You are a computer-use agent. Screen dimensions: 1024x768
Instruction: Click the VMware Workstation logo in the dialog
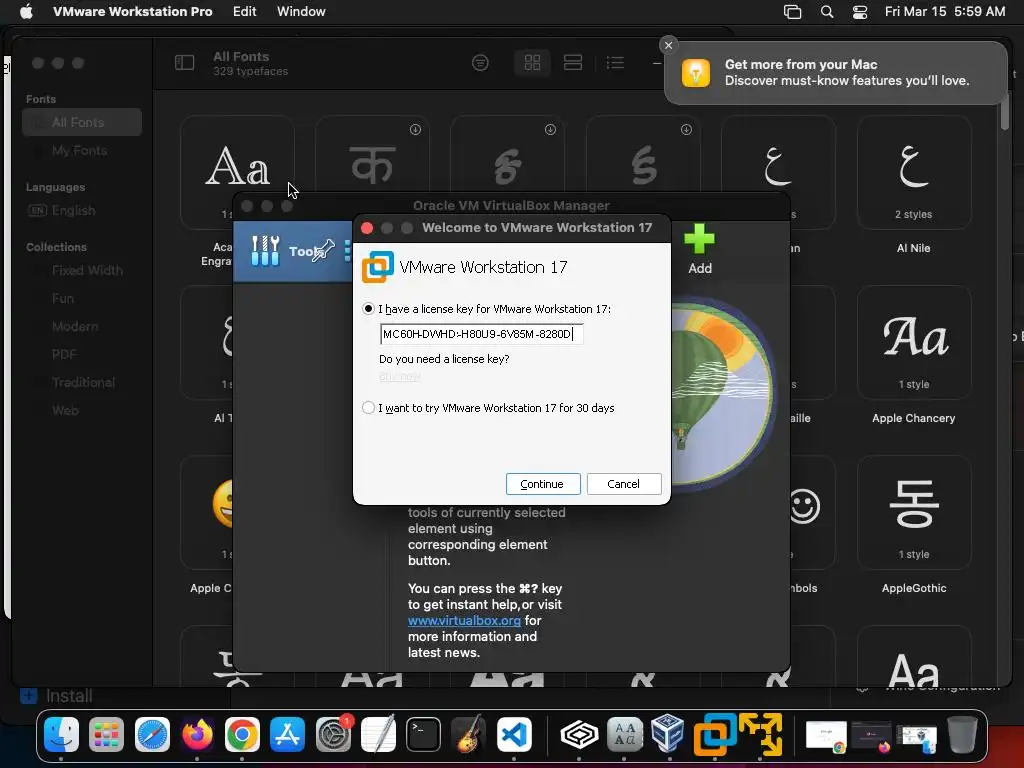(x=377, y=267)
